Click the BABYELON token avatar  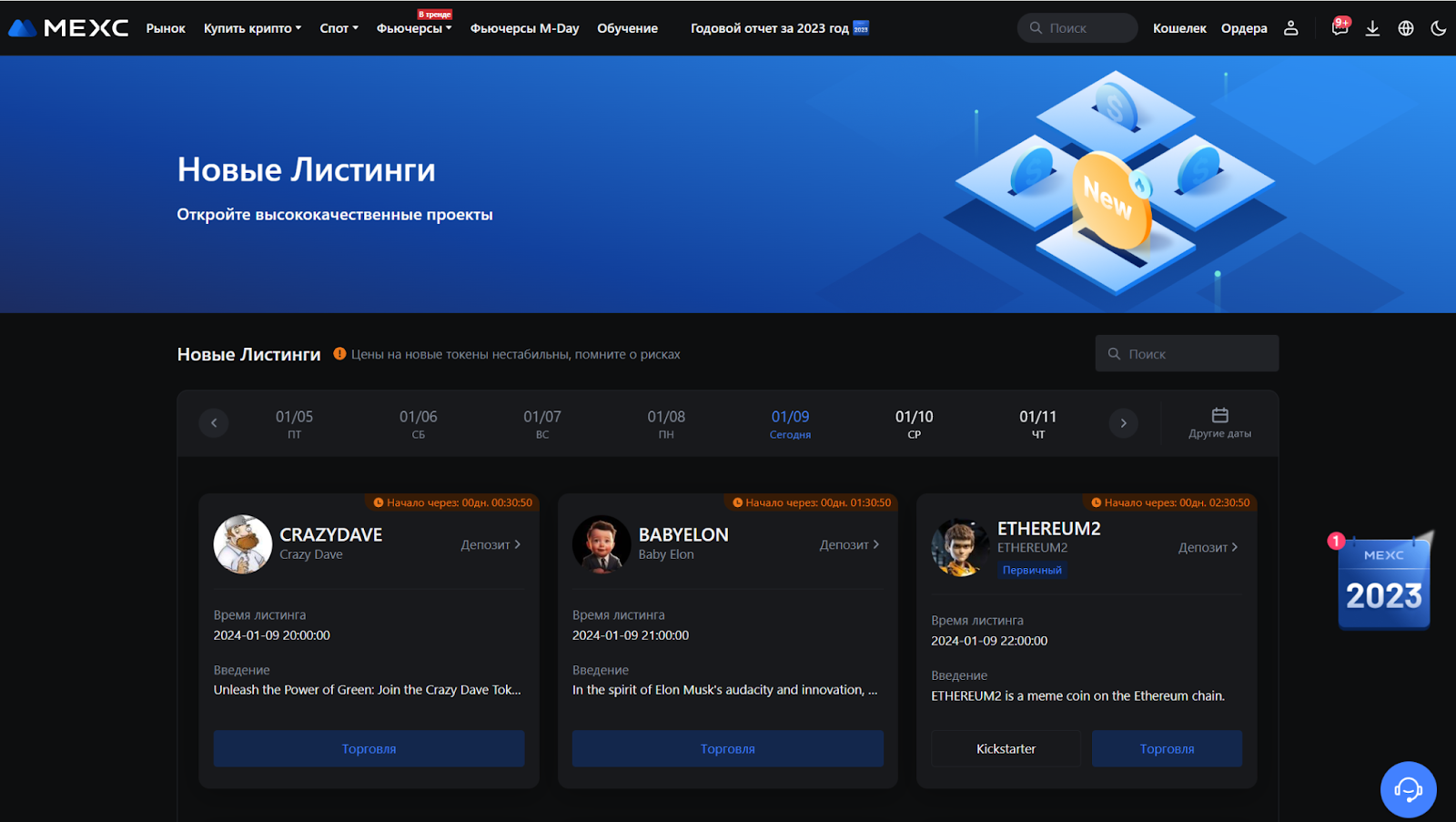point(602,544)
